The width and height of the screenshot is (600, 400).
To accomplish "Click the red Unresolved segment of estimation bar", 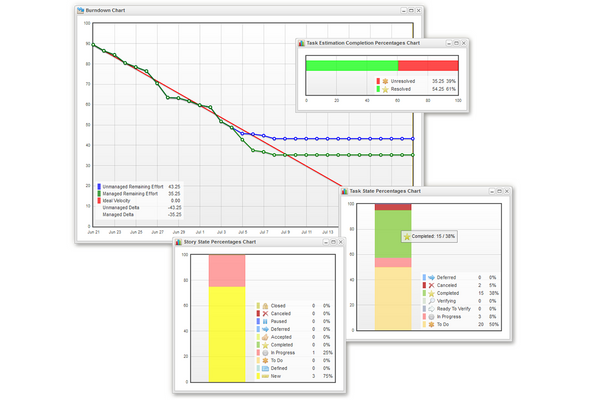I will [x=428, y=65].
